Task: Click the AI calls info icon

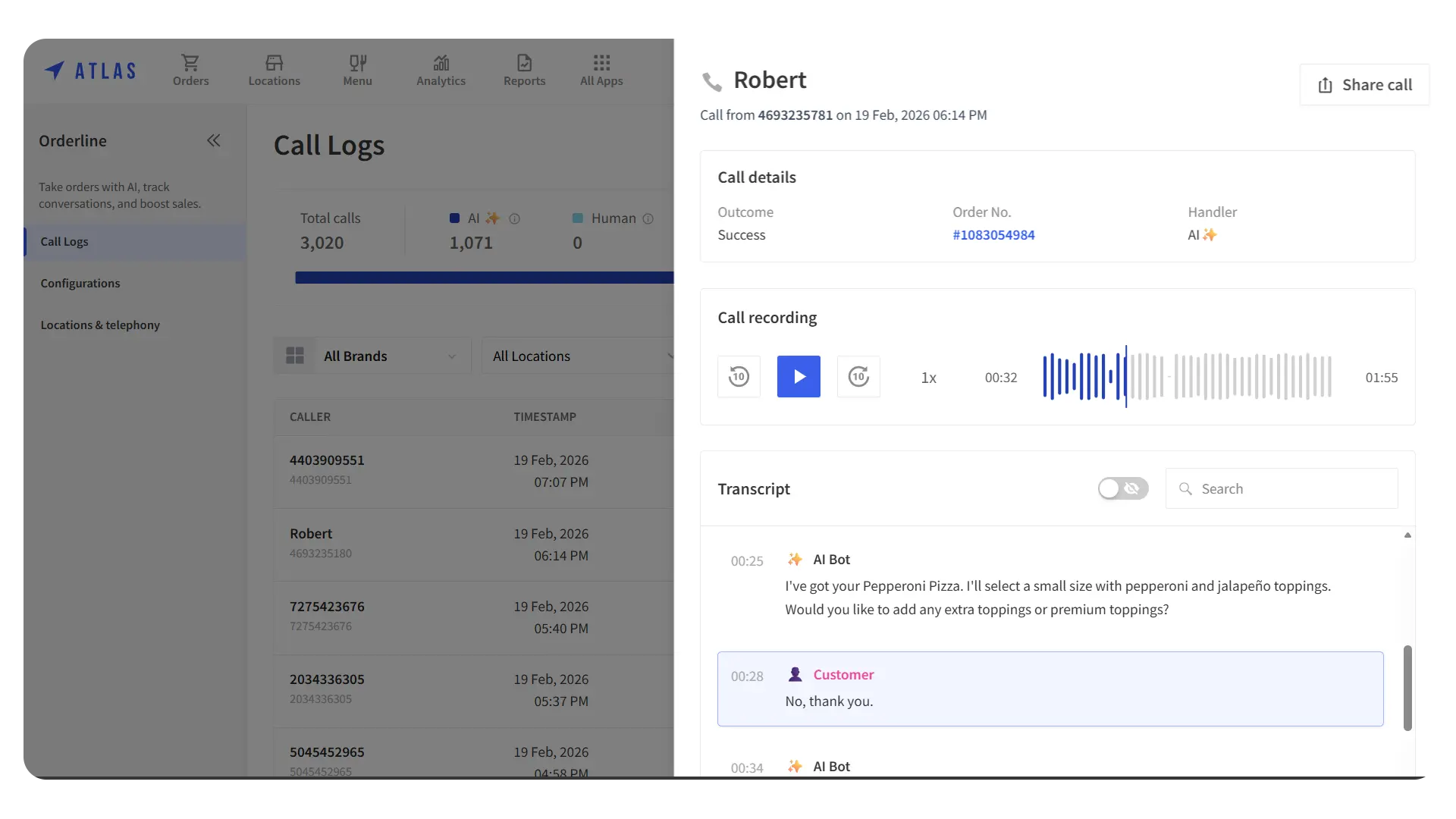Action: tap(514, 218)
